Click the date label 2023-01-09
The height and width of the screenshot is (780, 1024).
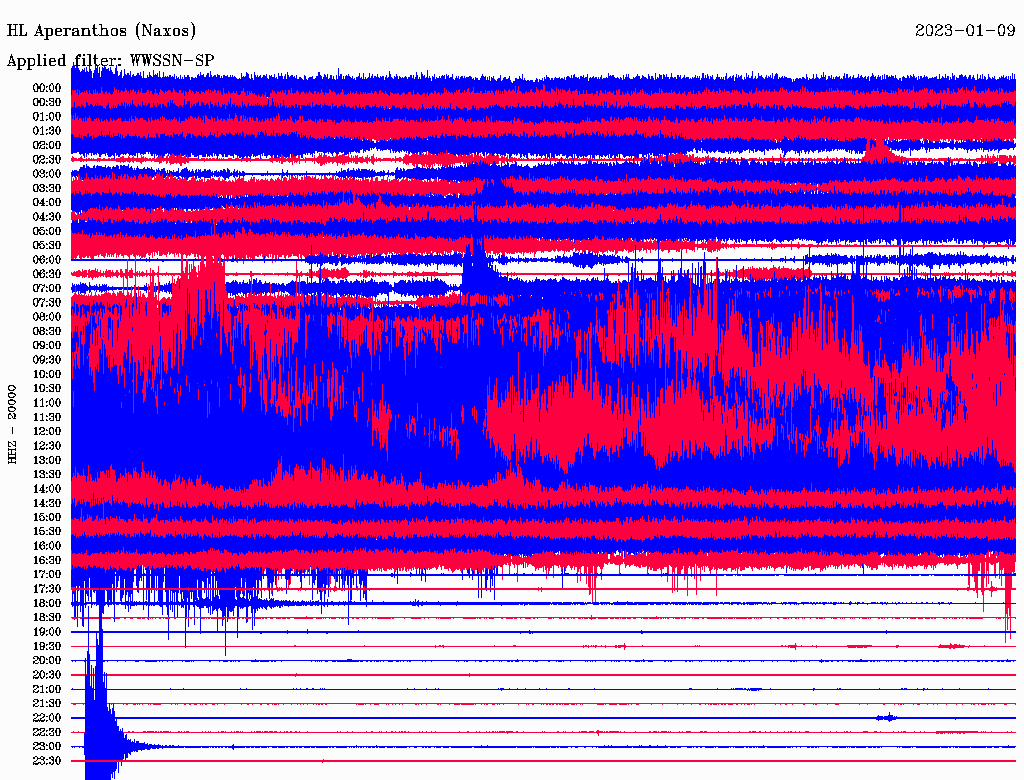[x=965, y=31]
